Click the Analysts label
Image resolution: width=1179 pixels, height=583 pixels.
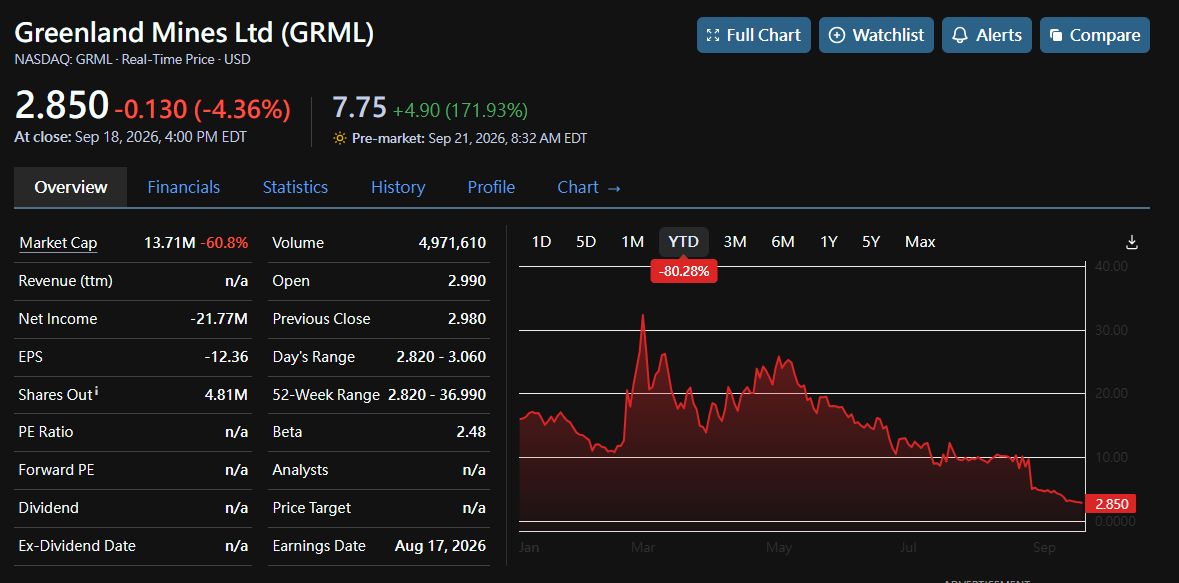coord(300,469)
